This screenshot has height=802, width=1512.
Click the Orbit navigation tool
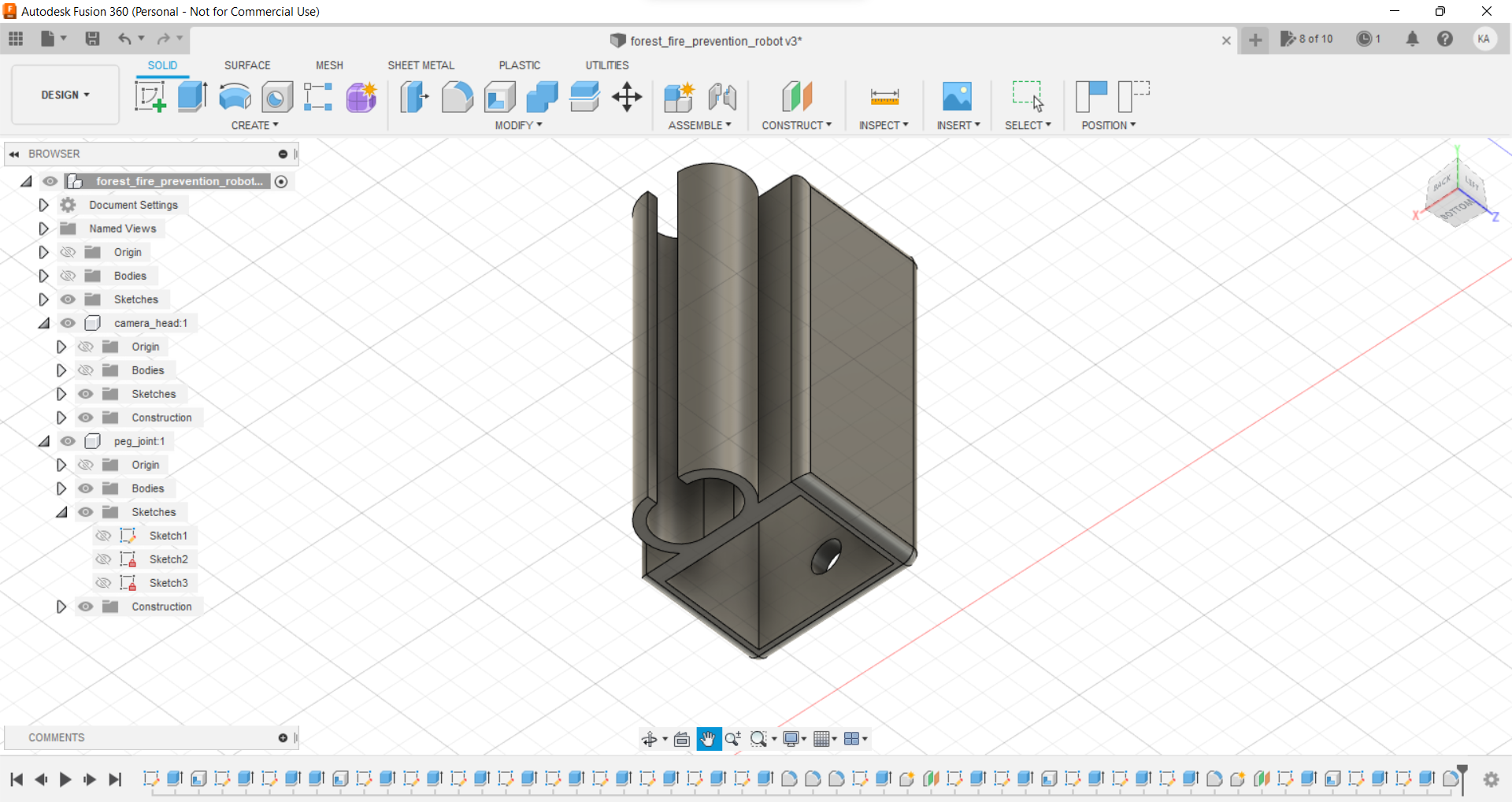[x=650, y=739]
